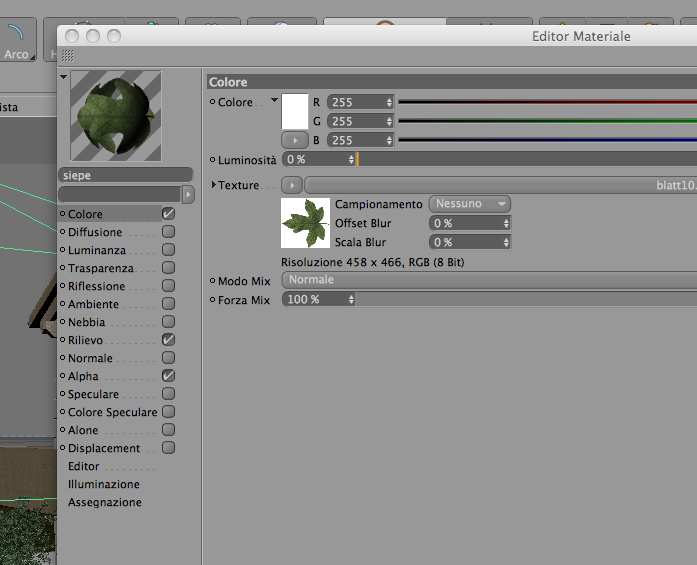Click the R value stepper arrows

click(x=389, y=102)
